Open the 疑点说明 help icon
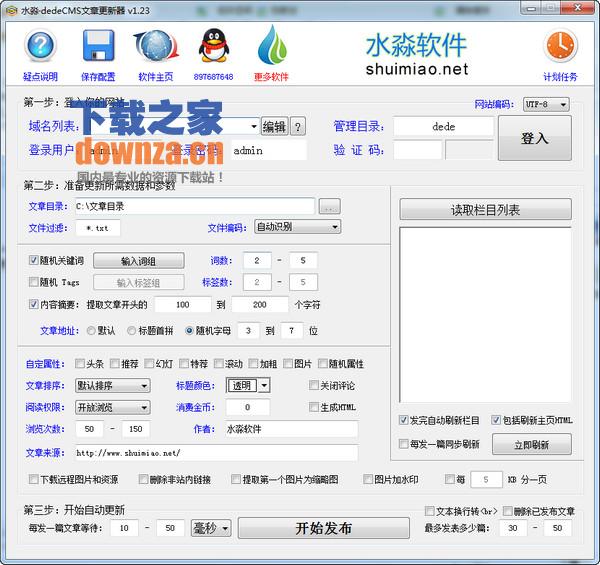The image size is (600, 565). point(41,46)
